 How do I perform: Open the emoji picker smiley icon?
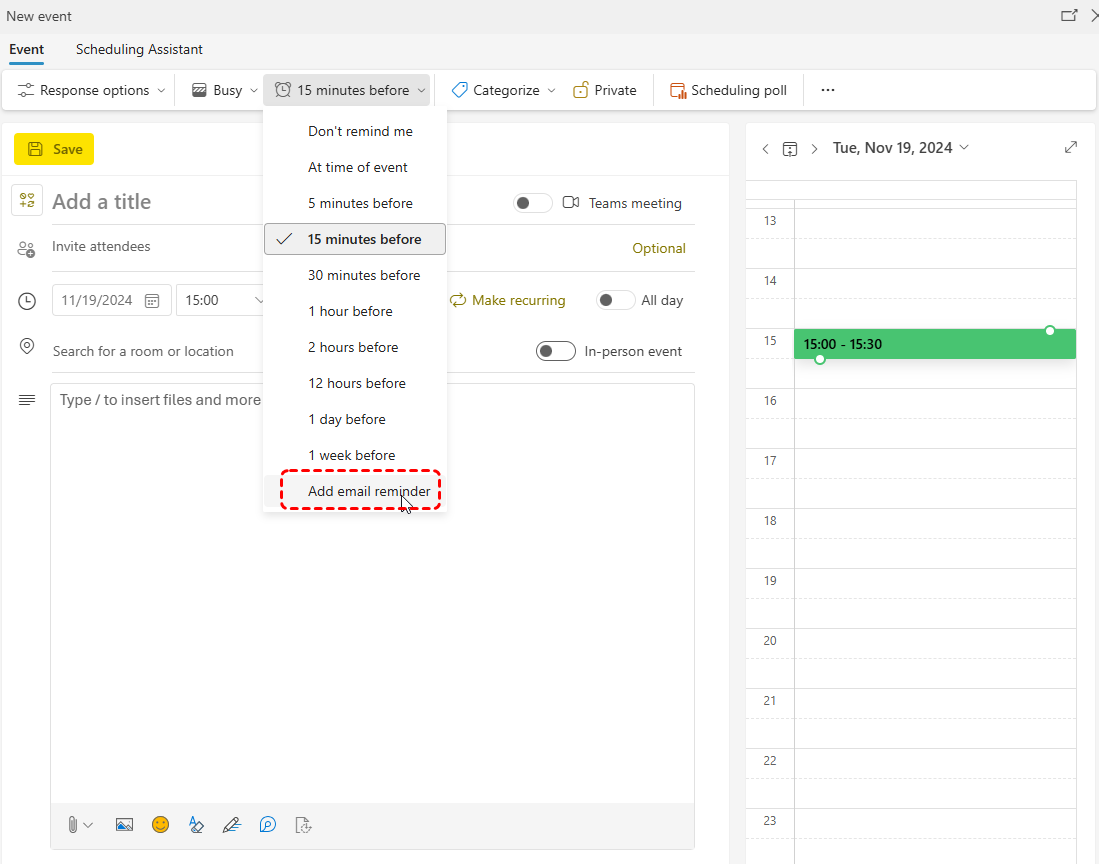click(160, 825)
